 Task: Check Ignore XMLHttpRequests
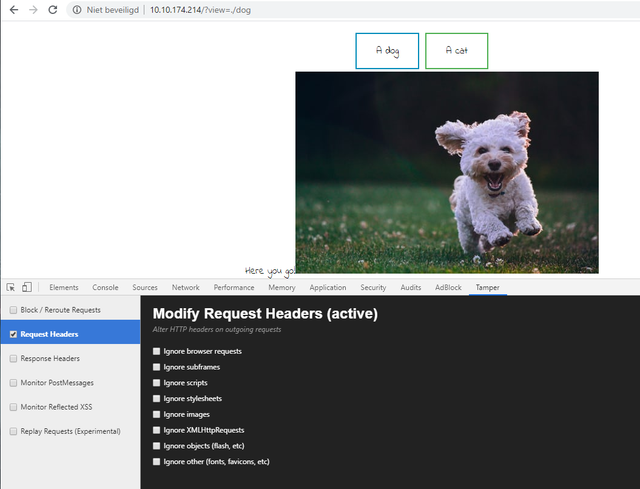(x=156, y=430)
